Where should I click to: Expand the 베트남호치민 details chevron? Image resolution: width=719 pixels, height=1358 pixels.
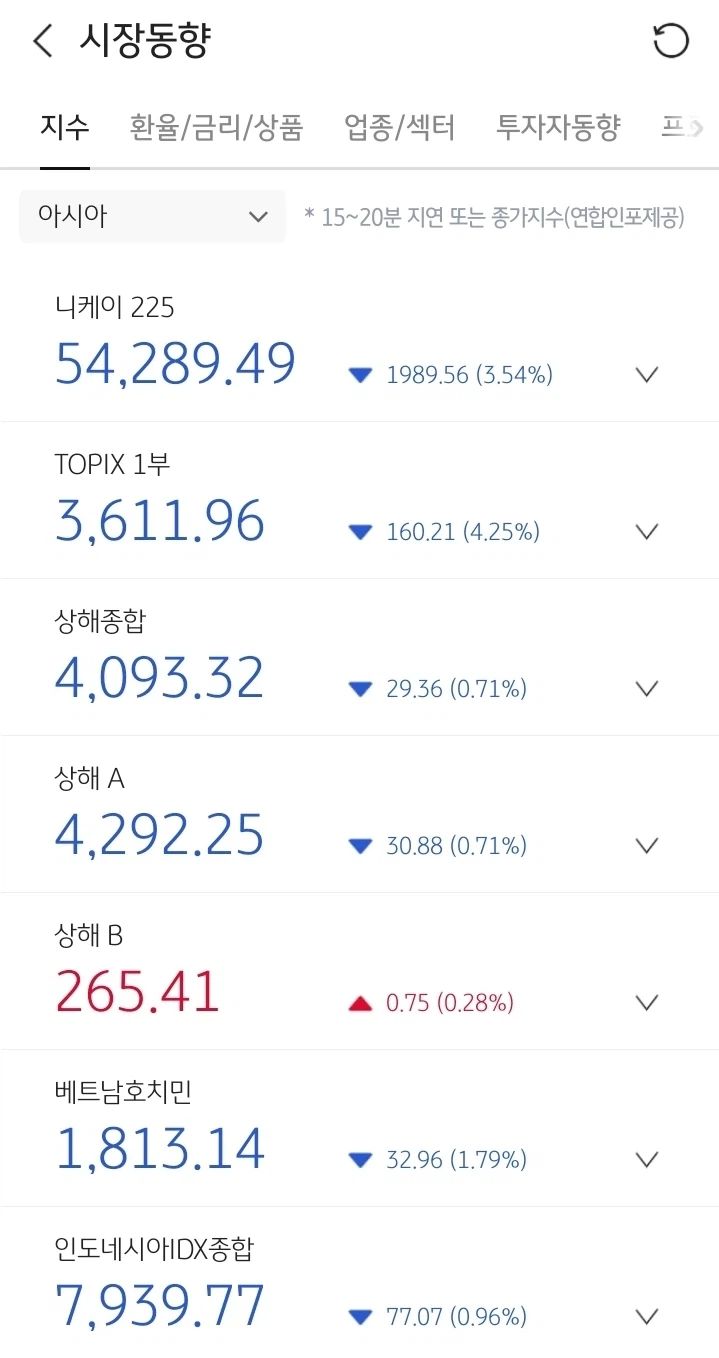647,1160
